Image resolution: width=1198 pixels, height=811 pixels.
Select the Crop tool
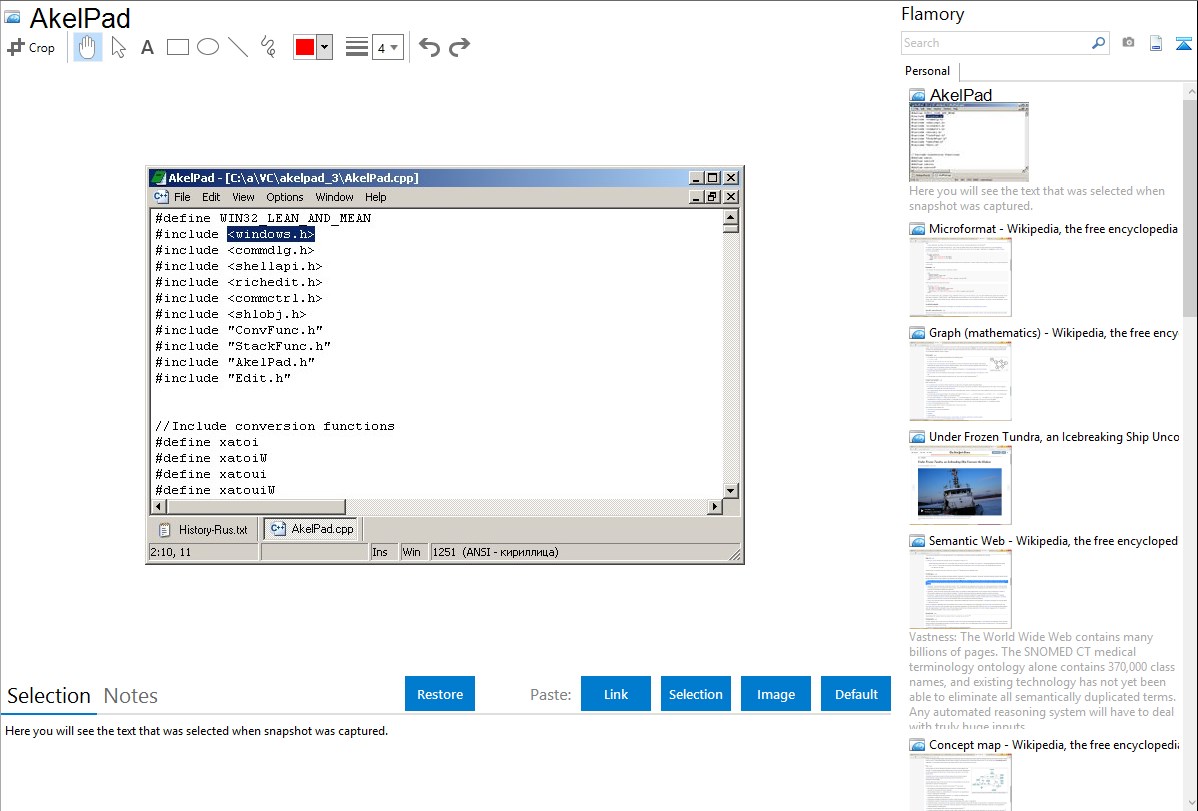point(31,47)
